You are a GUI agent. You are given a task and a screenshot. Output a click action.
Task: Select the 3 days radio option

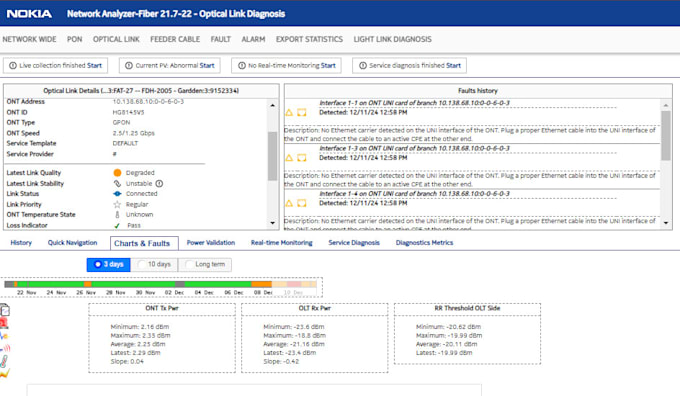tap(108, 264)
